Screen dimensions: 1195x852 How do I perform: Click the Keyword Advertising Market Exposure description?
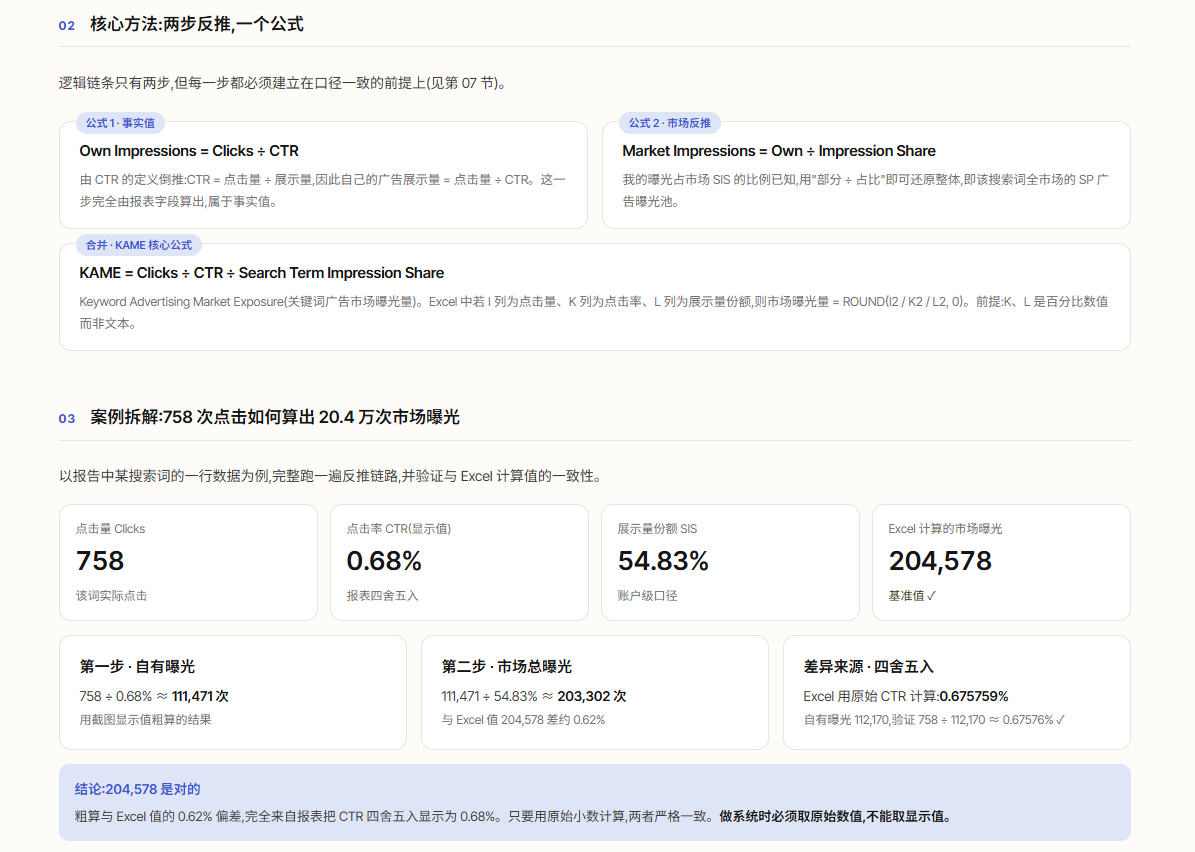click(x=594, y=312)
